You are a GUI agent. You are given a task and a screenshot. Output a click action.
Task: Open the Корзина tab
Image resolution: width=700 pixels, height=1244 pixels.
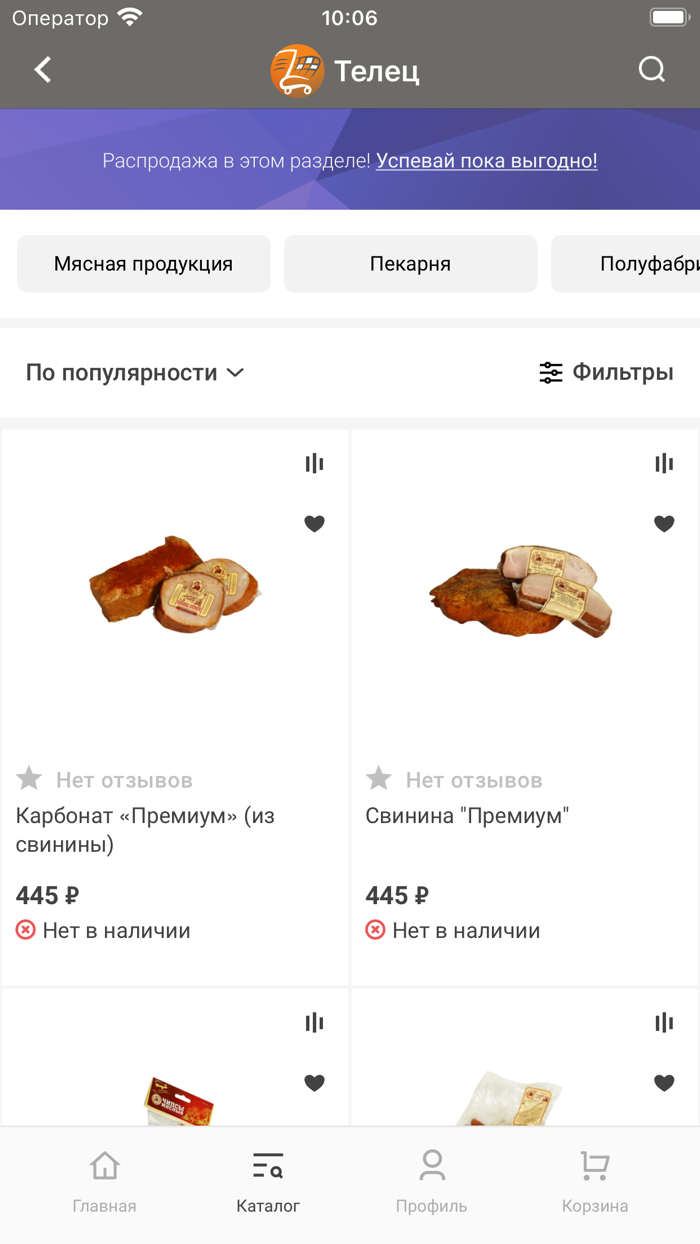point(595,1182)
